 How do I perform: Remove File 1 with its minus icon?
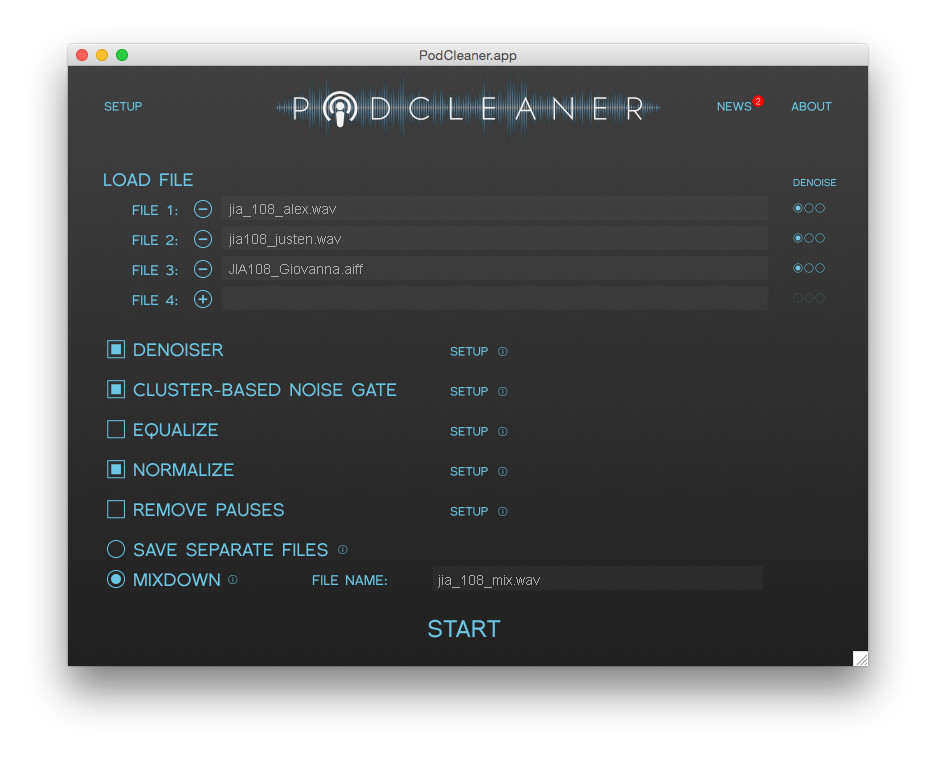(x=203, y=209)
